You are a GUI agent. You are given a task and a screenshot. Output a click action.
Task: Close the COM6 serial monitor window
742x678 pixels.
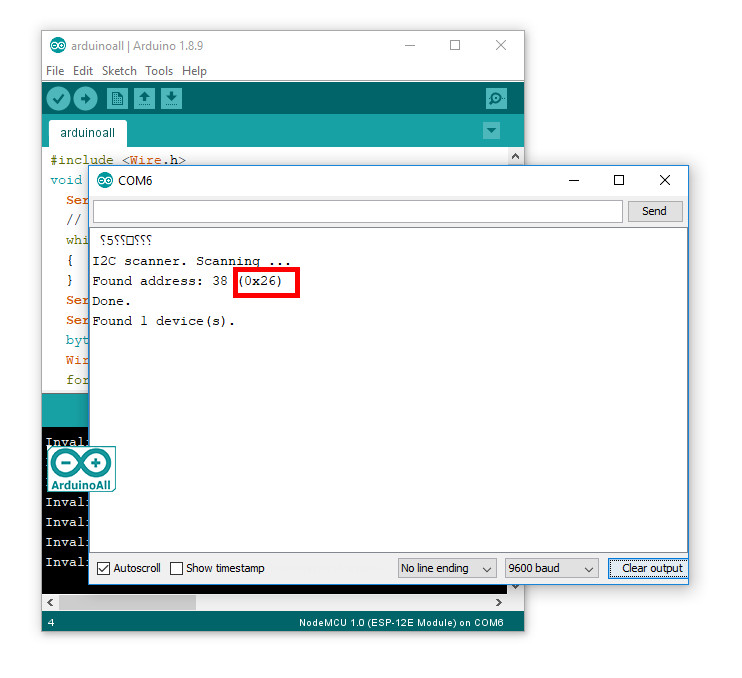[665, 180]
